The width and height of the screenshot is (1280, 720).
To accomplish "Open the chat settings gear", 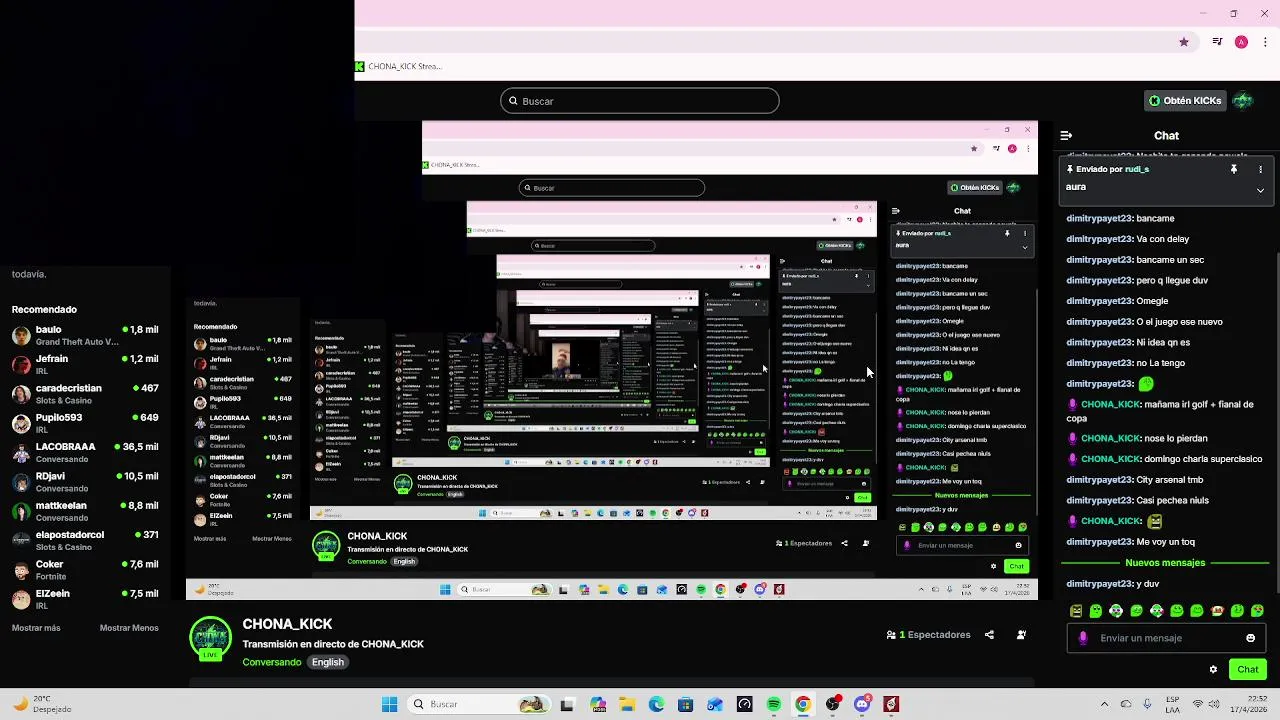I will tap(1213, 670).
